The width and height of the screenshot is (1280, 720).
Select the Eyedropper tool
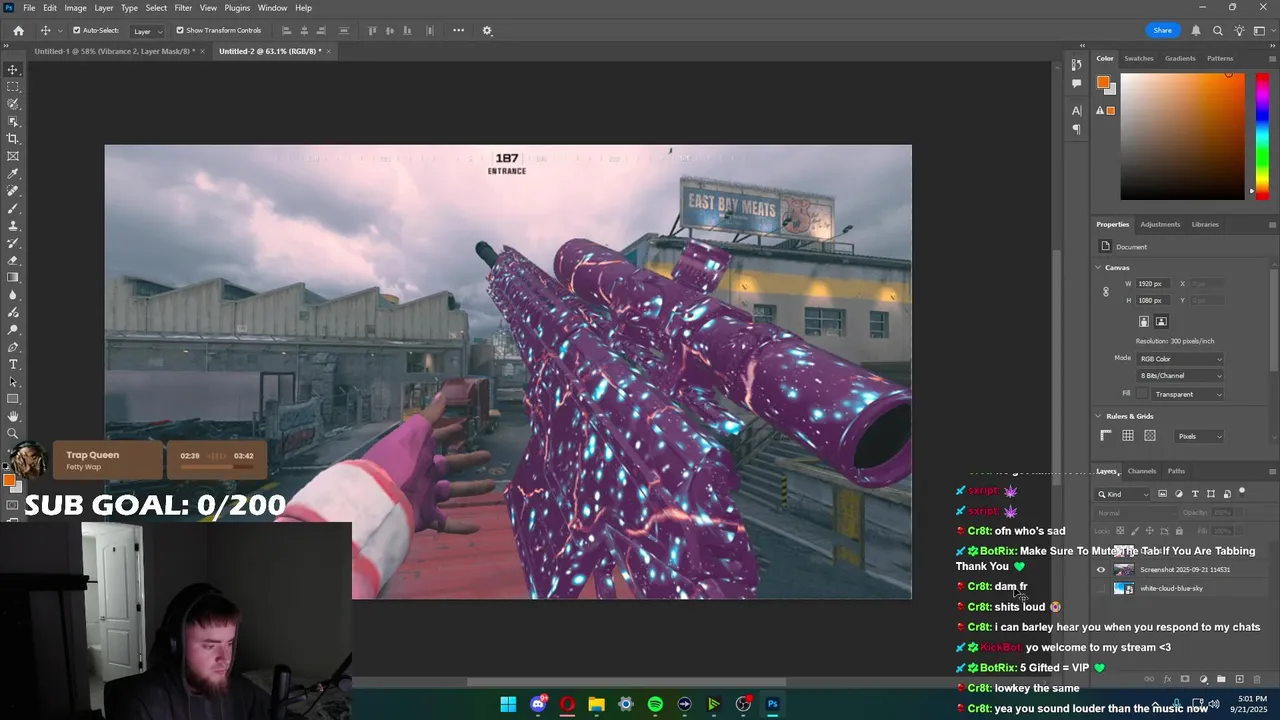point(13,174)
